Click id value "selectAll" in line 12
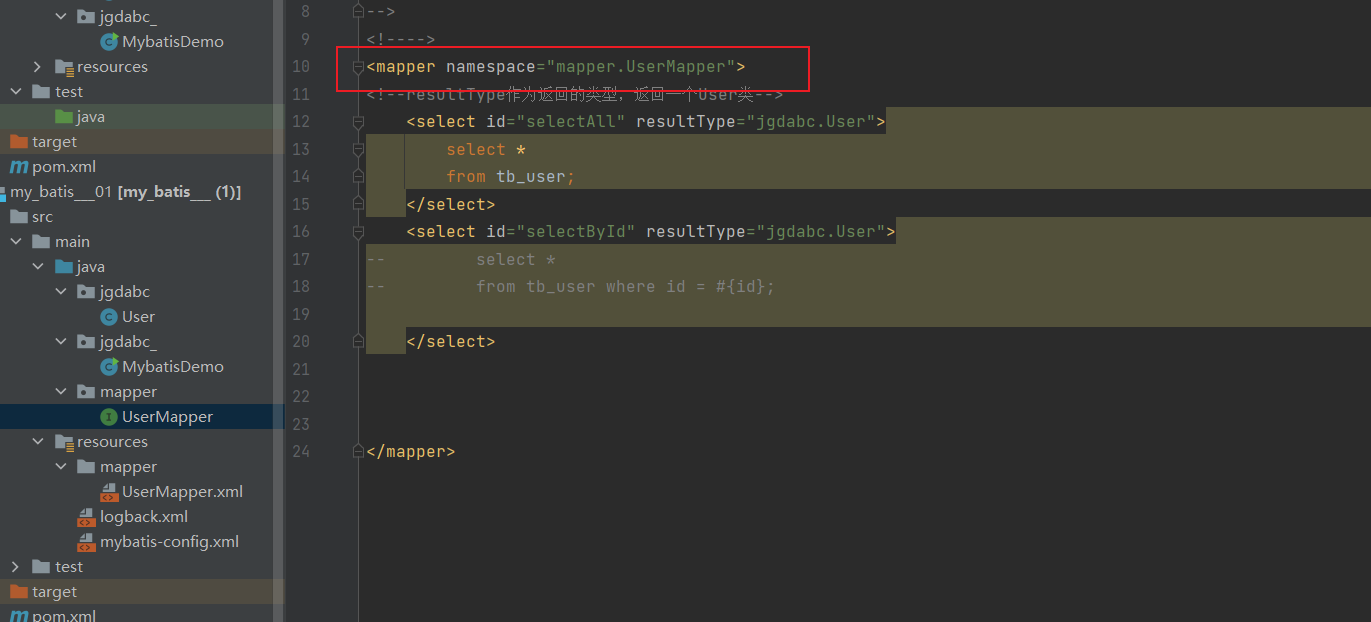 (x=570, y=122)
